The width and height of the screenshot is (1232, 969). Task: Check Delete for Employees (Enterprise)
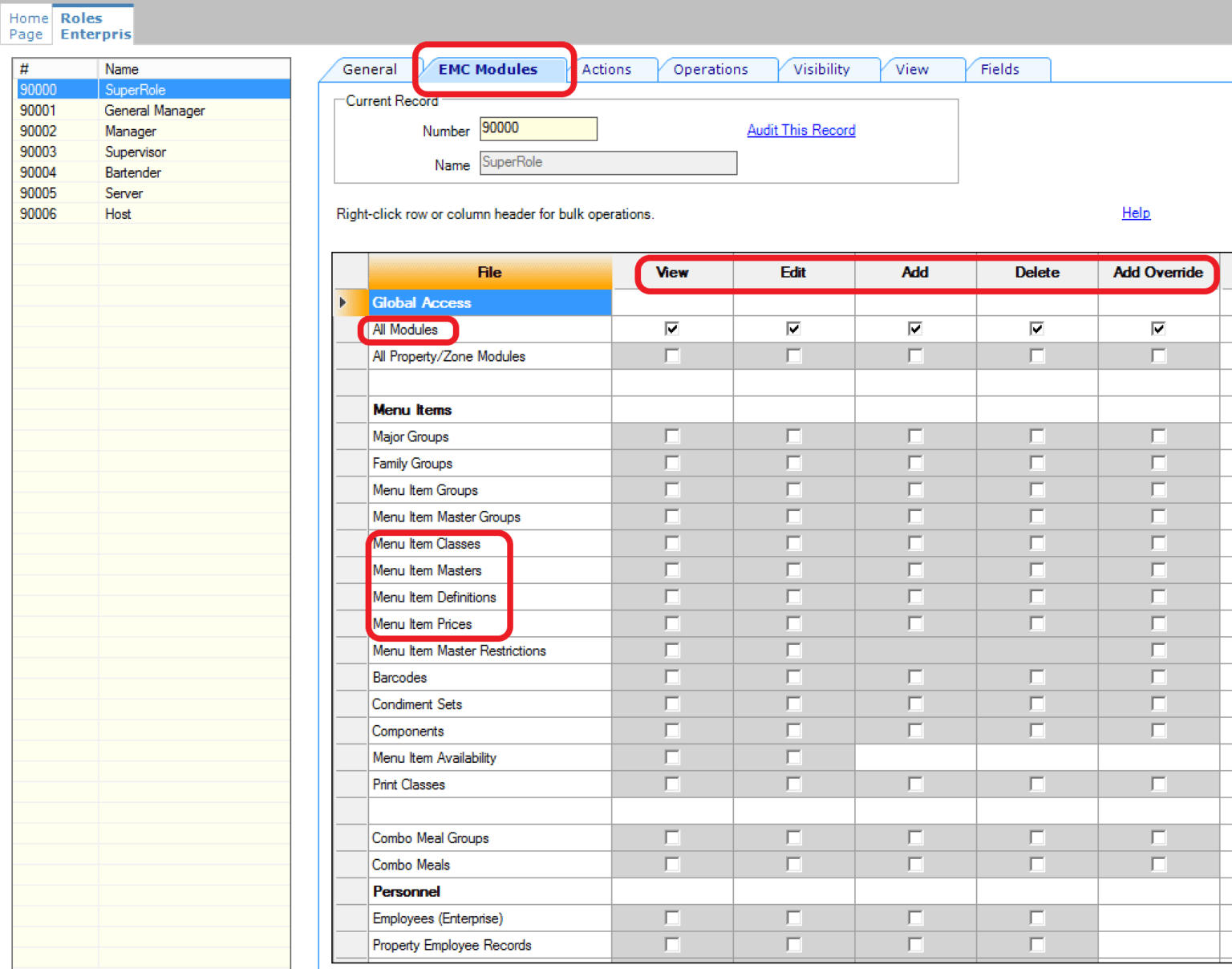click(x=1037, y=918)
